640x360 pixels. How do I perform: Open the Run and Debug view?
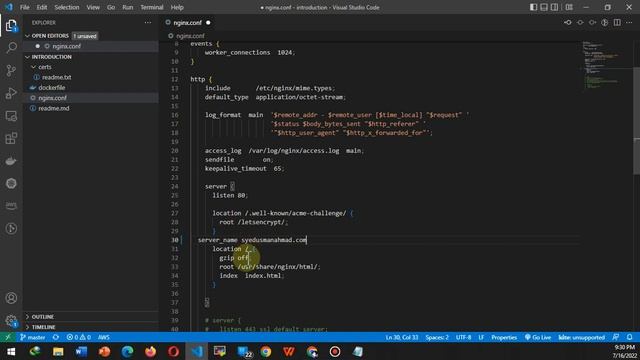11,93
